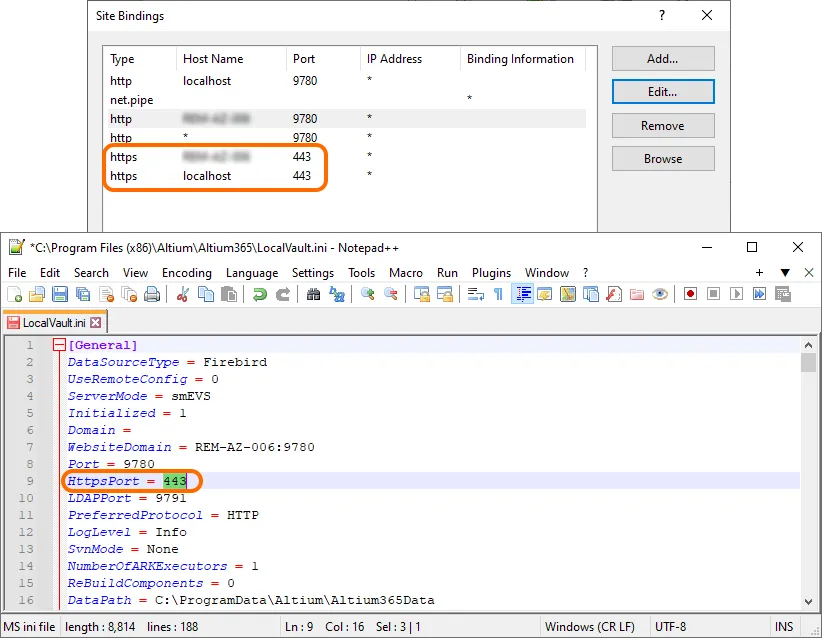Click the New file toolbar icon
The height and width of the screenshot is (638, 822).
14,294
